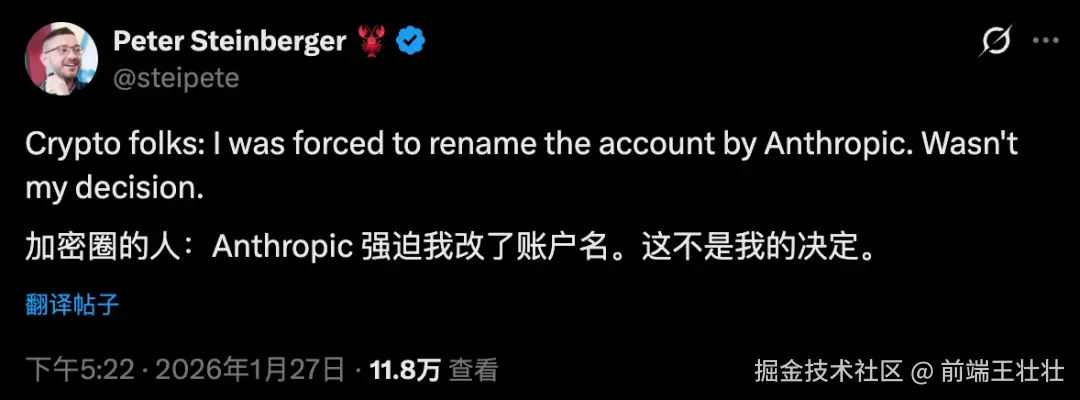Click the 翻译帖子 translate link
The width and height of the screenshot is (1080, 400).
click(x=72, y=304)
